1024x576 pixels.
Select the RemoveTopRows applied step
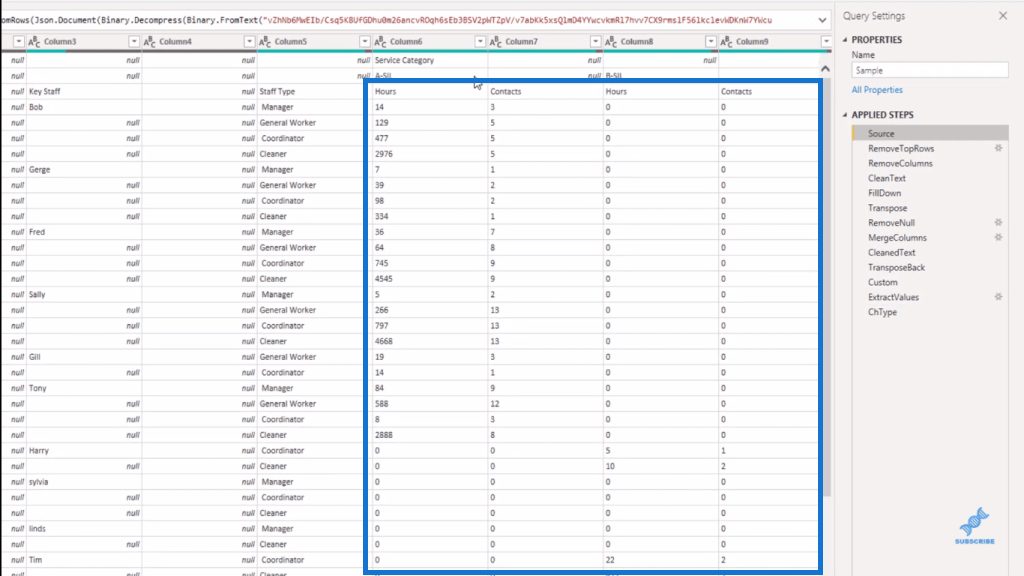point(901,148)
